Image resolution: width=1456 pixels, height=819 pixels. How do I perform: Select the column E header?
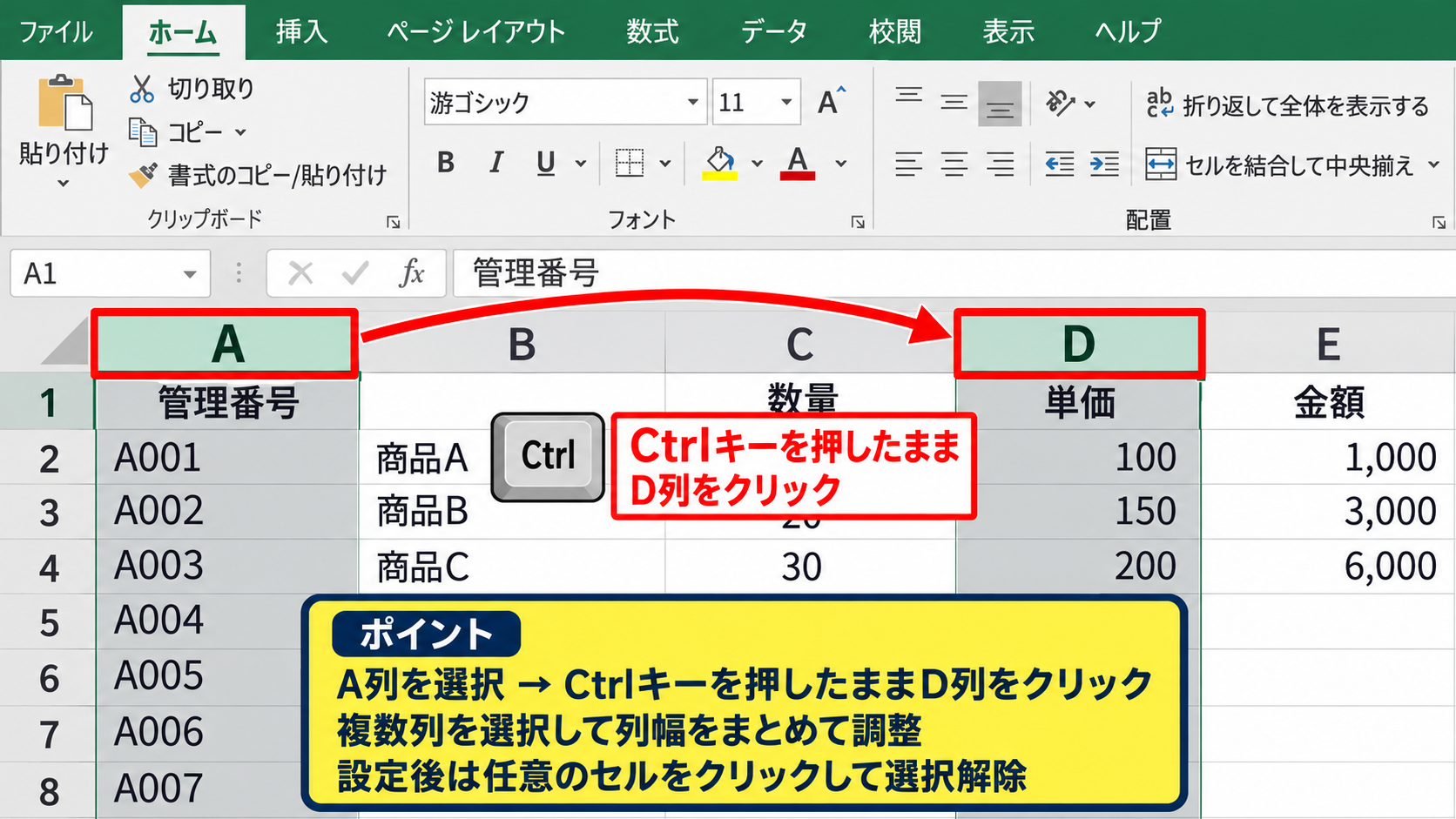1328,344
